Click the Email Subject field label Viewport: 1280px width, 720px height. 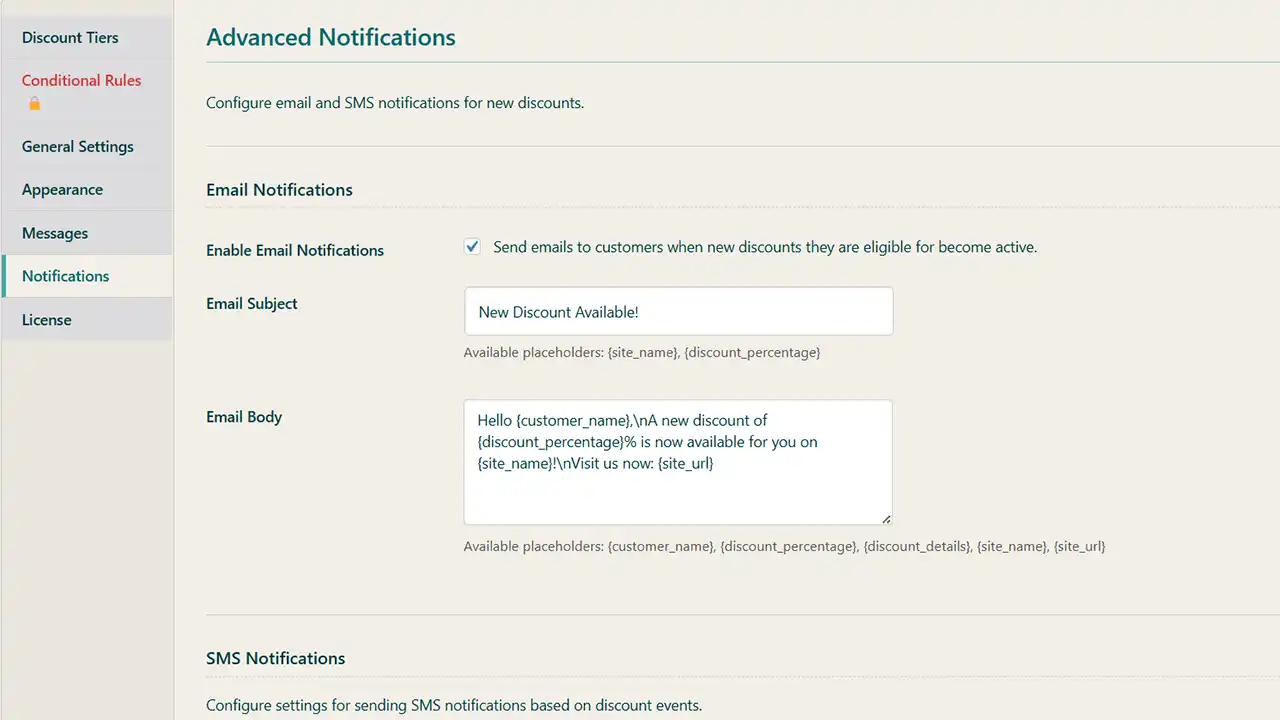252,304
